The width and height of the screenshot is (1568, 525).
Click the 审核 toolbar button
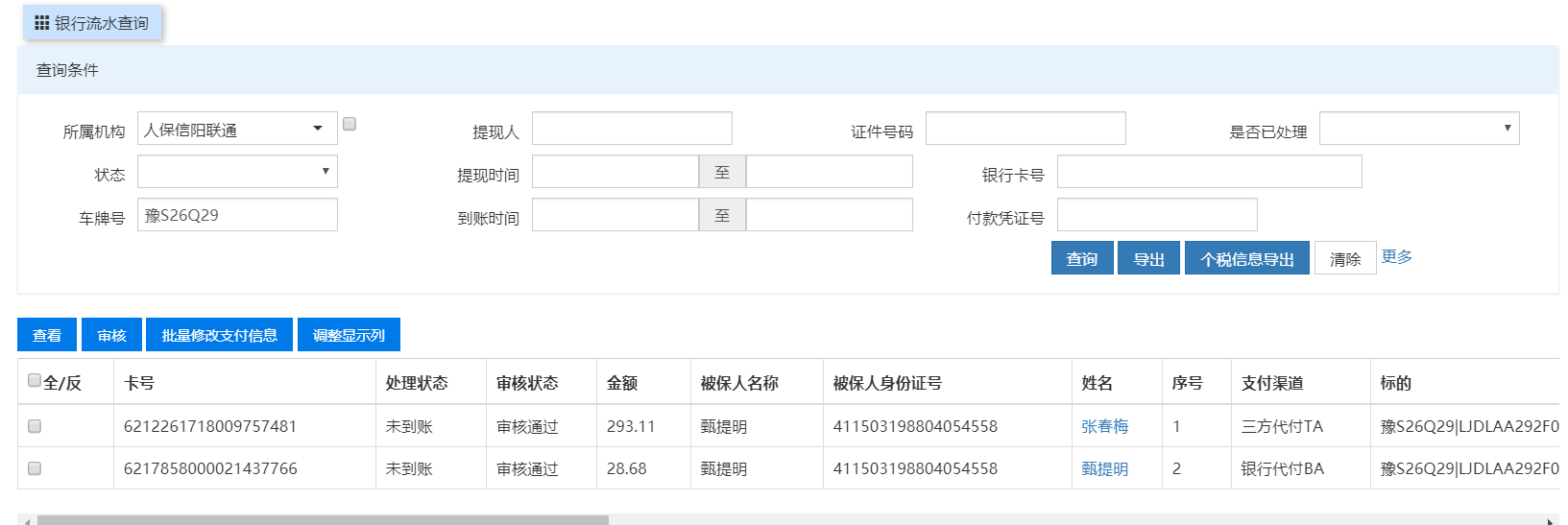tap(111, 335)
